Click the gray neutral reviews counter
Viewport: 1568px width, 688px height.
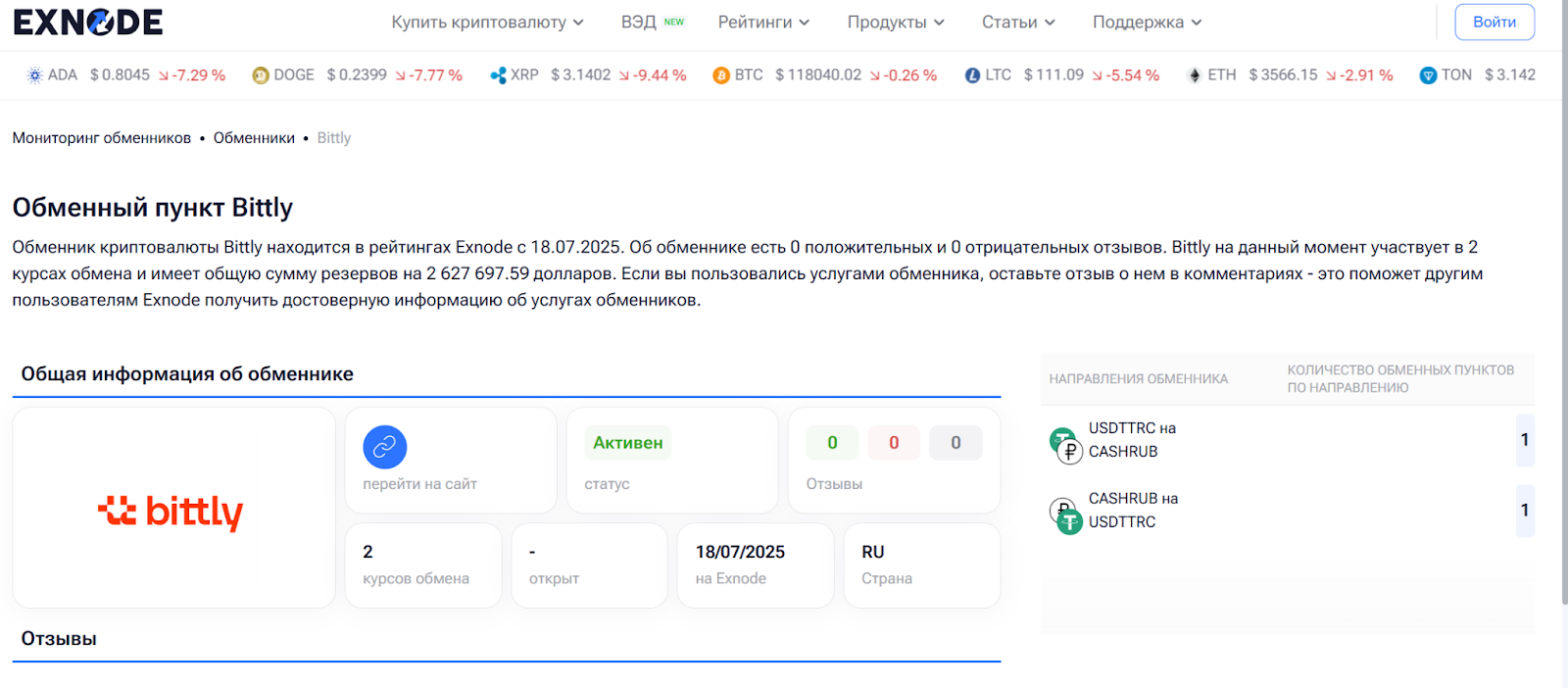[x=955, y=443]
